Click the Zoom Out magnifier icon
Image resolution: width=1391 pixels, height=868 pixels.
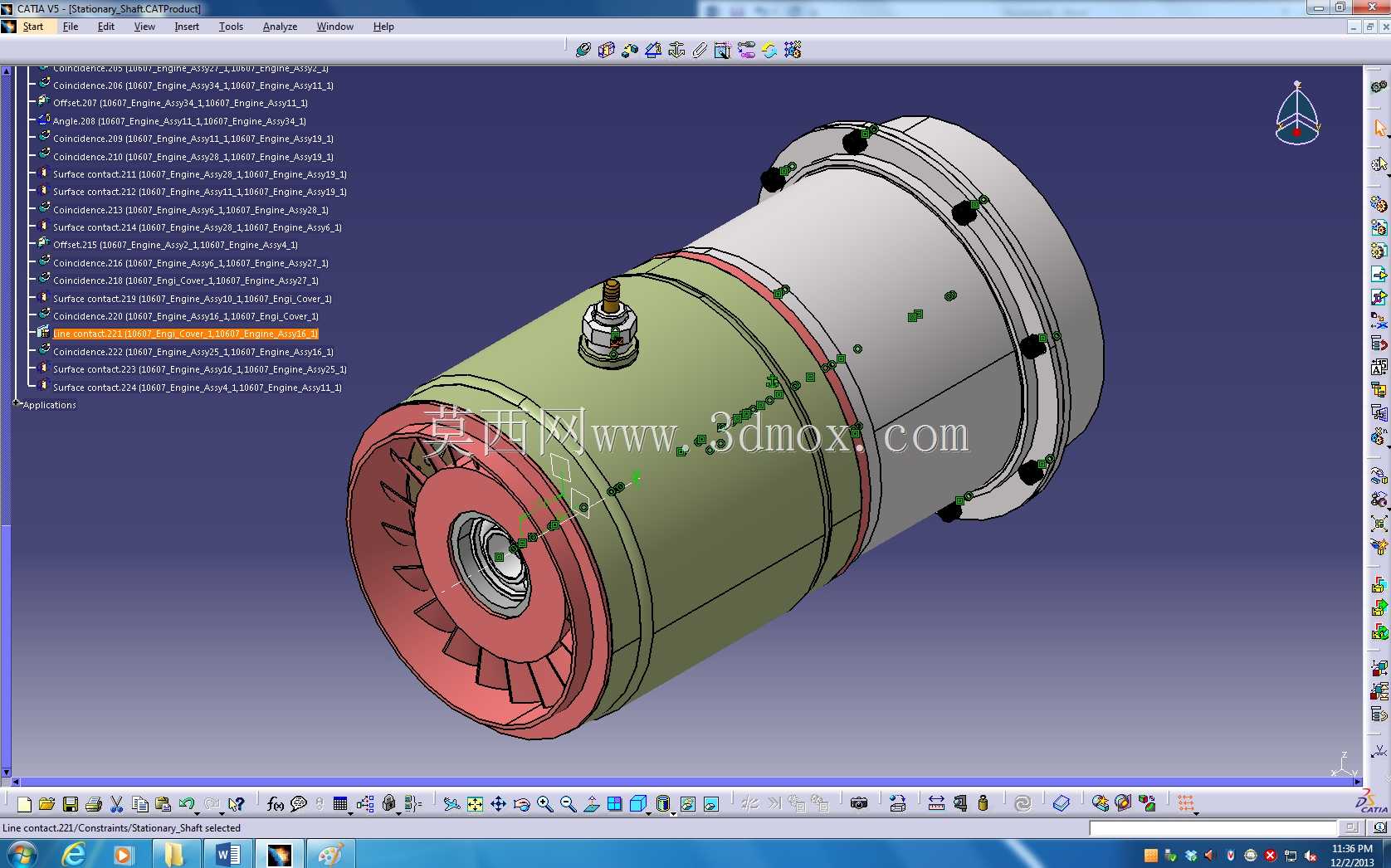click(x=568, y=803)
